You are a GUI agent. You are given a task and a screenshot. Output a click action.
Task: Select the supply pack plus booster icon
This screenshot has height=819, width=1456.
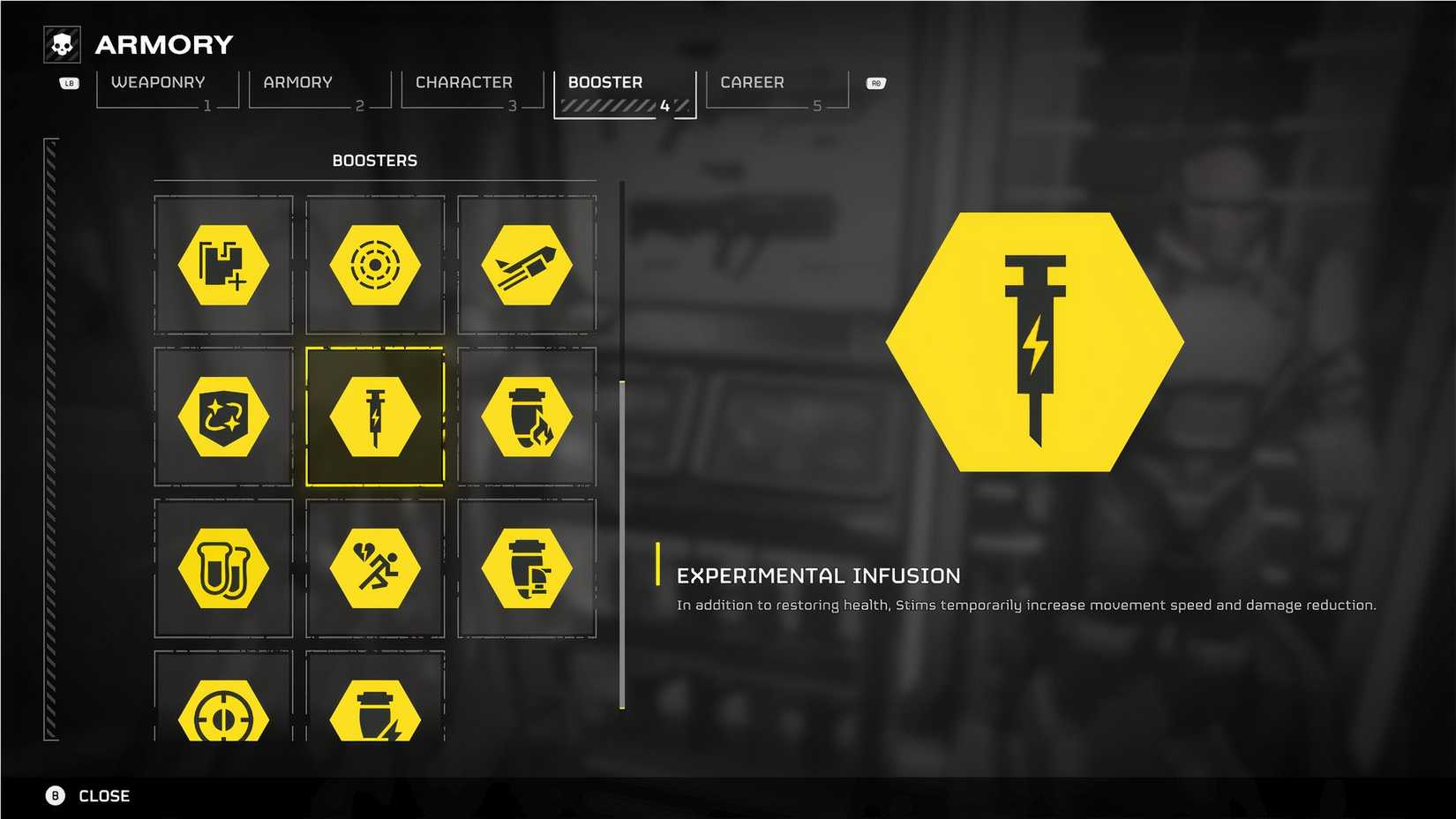click(223, 265)
